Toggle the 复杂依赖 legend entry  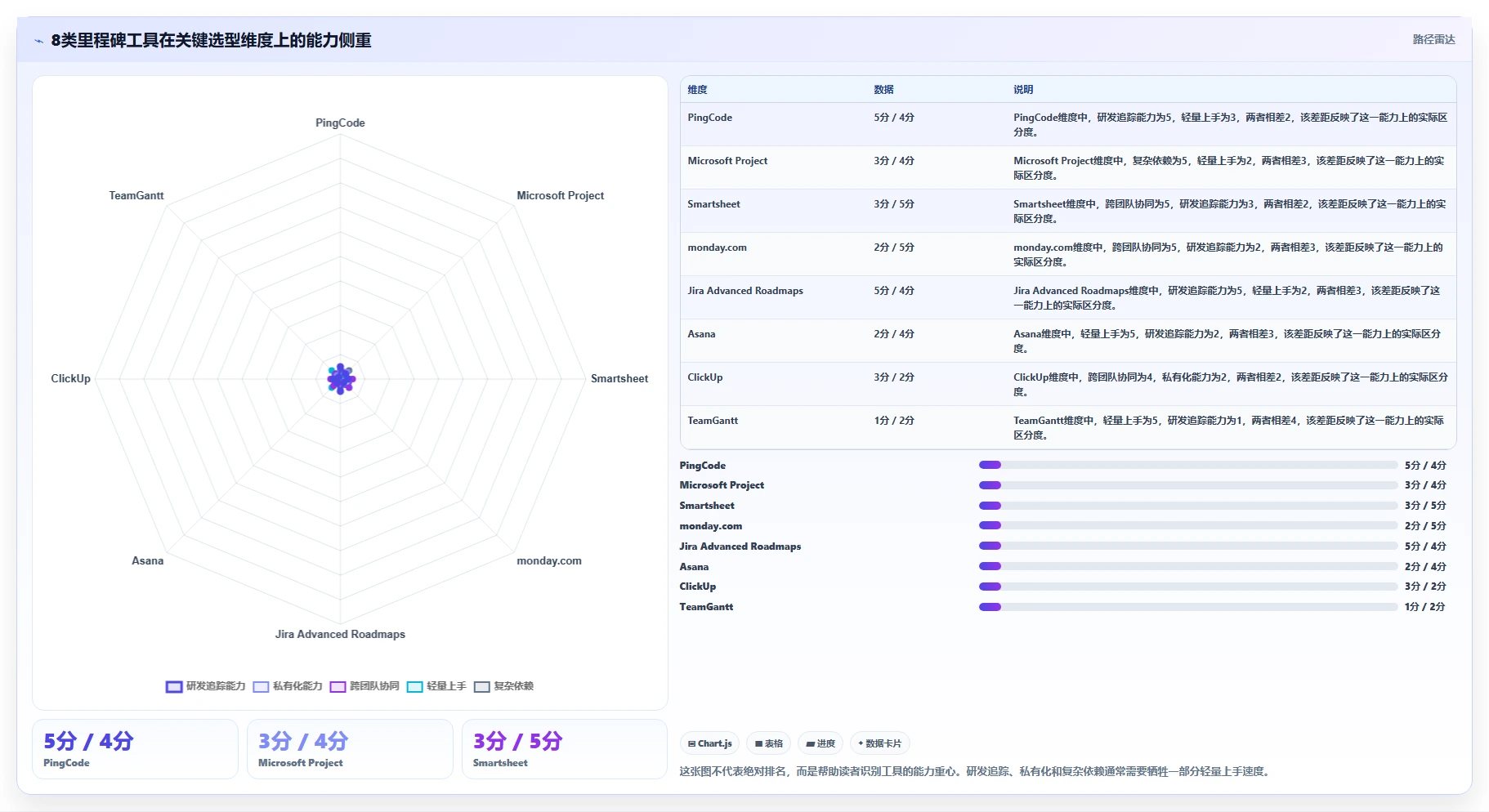[503, 687]
